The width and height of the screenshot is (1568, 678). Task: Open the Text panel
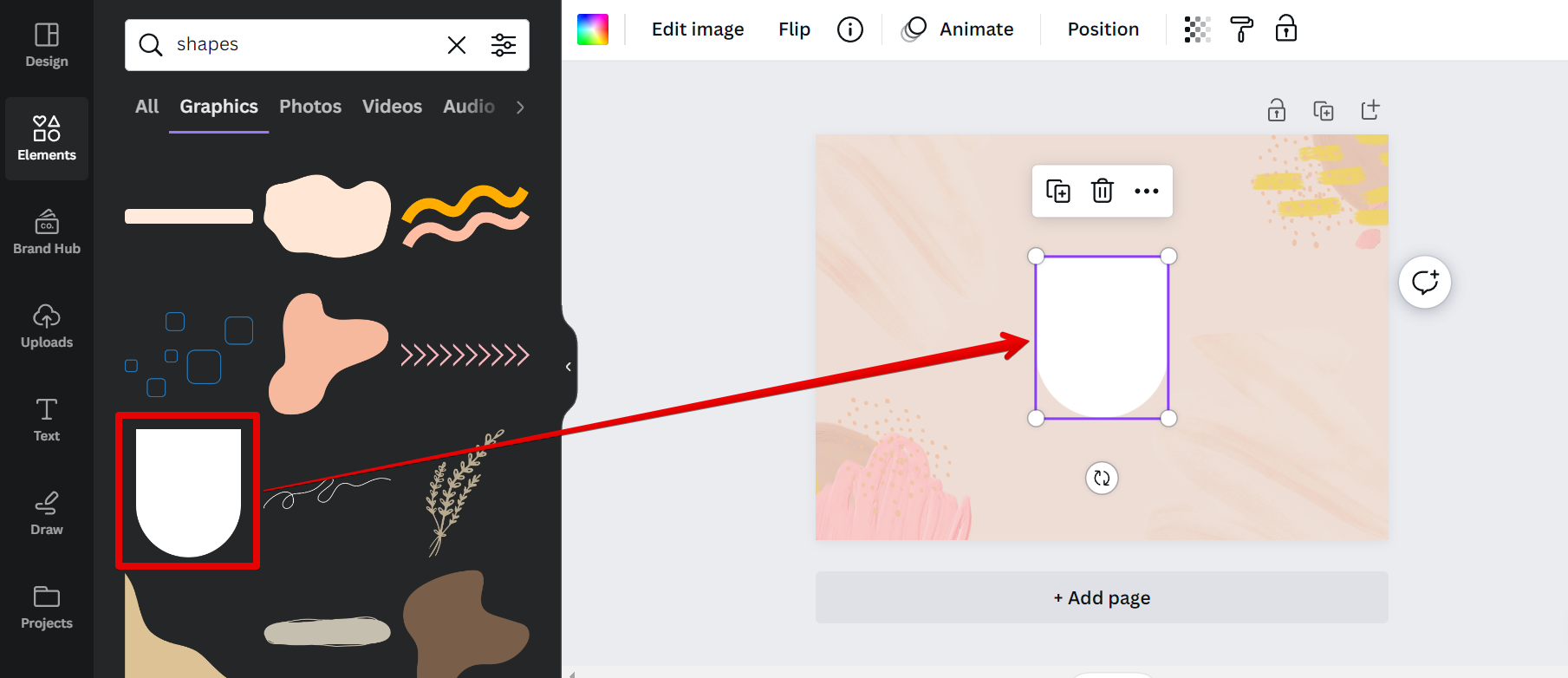coord(47,420)
